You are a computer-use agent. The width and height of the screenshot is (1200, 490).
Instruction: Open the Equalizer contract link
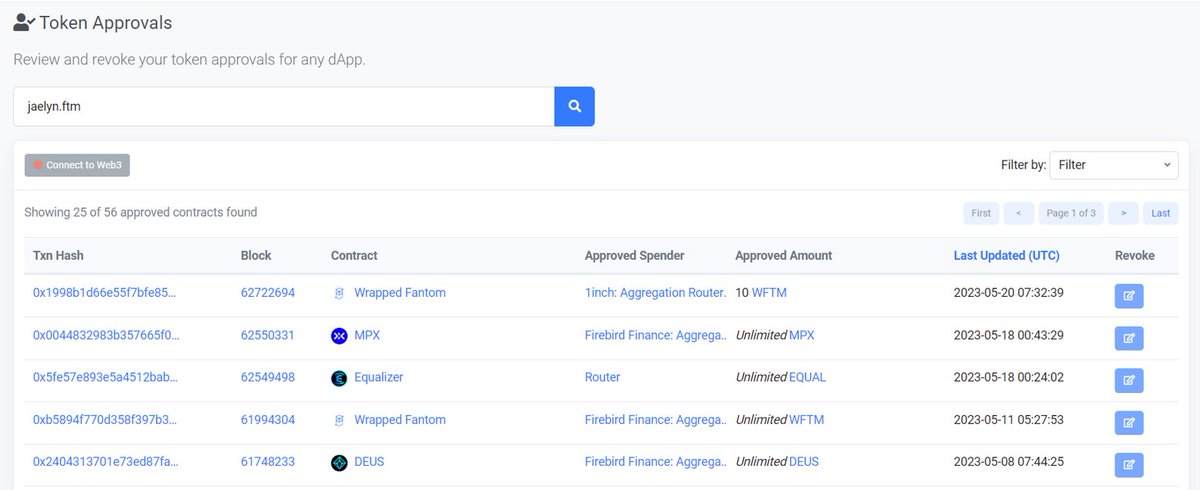[x=379, y=377]
